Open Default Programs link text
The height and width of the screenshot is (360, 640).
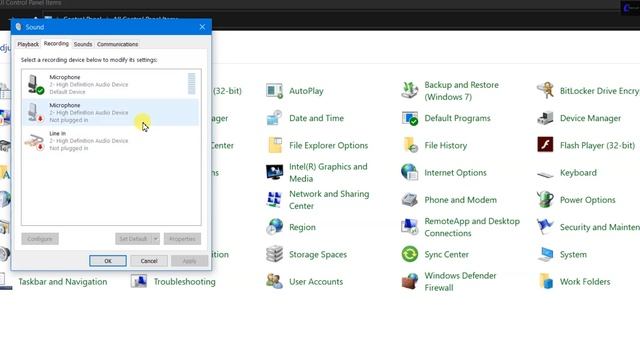458,118
